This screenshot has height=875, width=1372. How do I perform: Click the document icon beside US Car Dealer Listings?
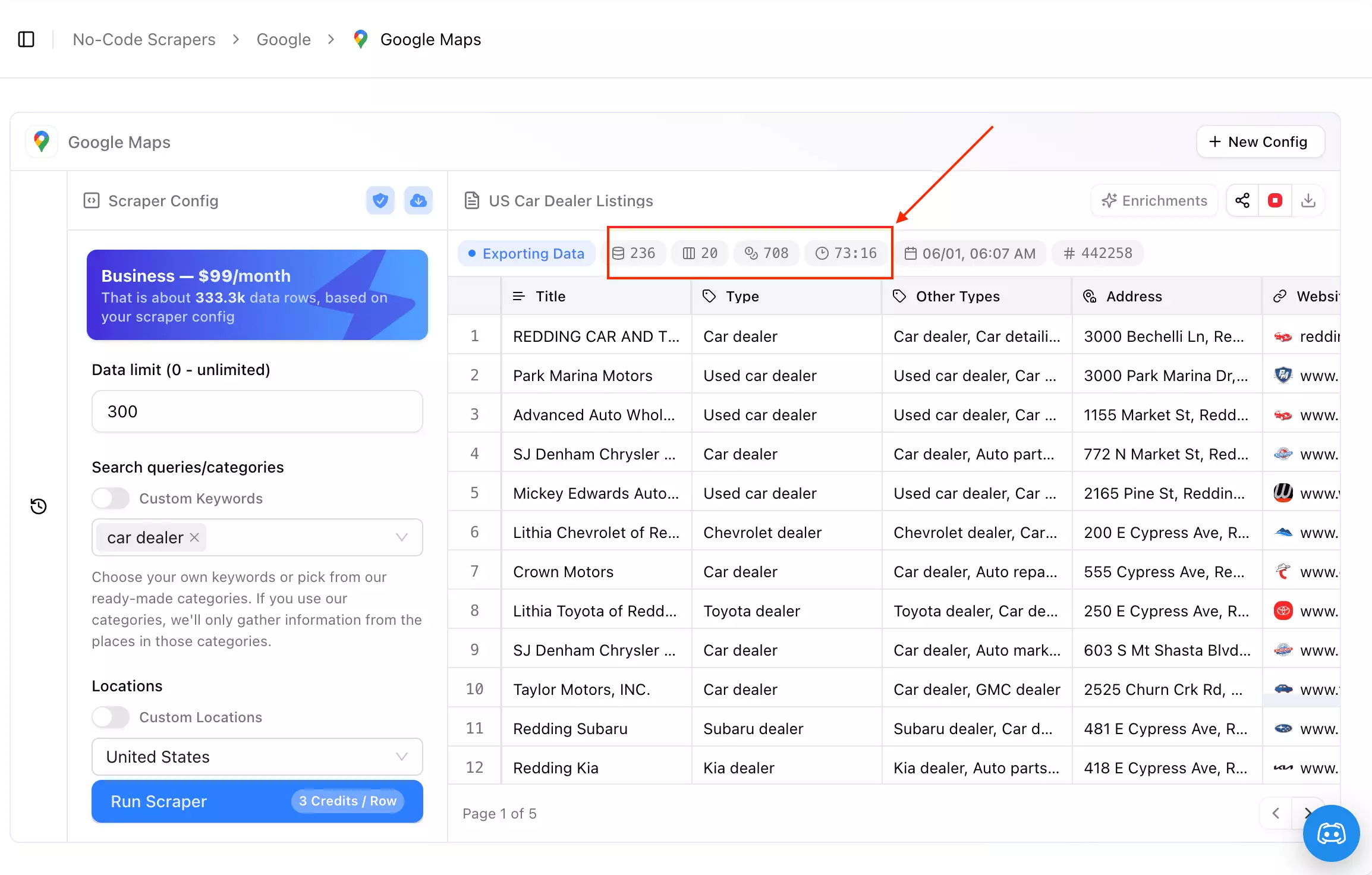(472, 200)
